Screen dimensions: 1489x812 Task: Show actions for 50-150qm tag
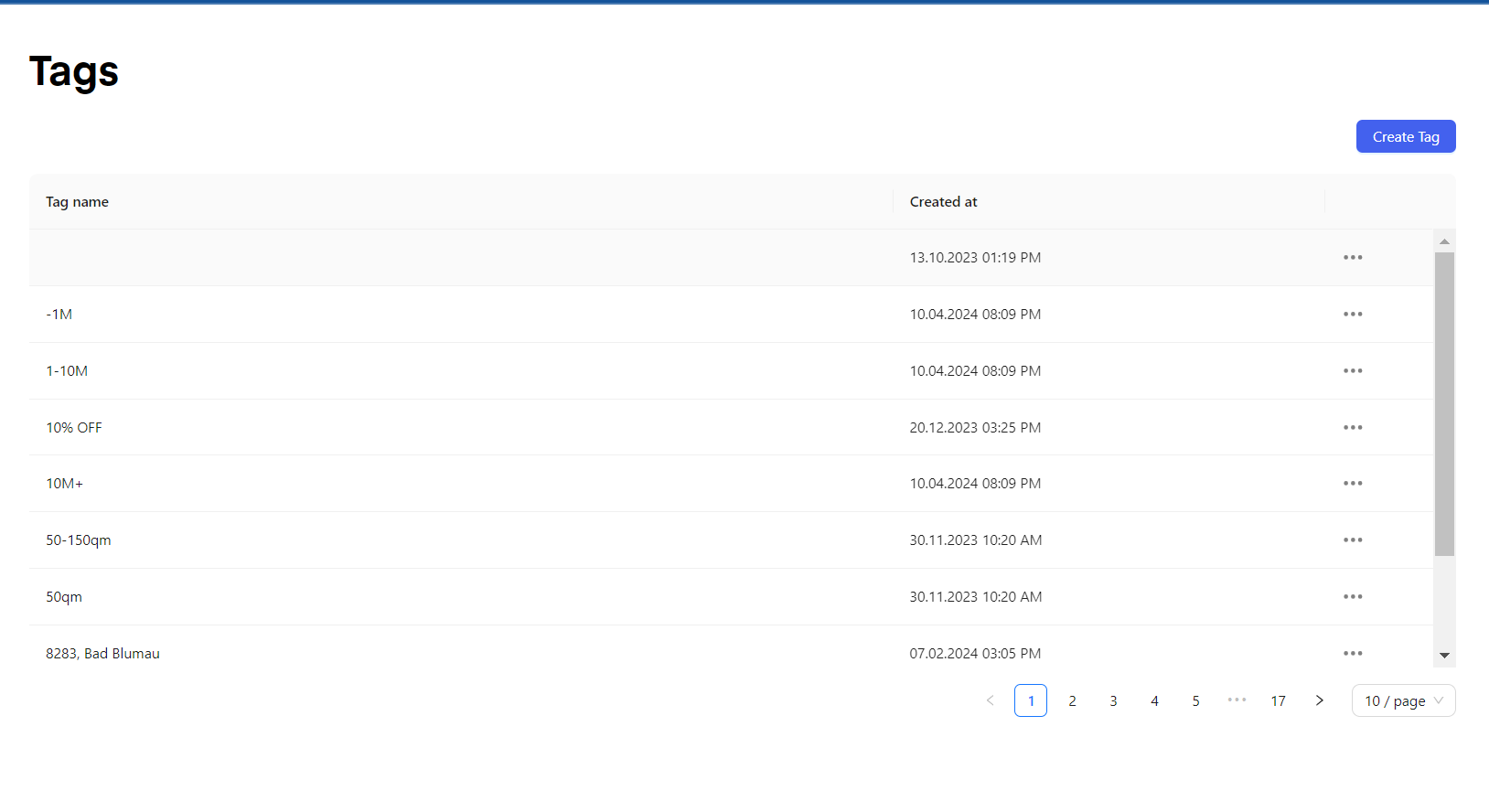pos(1353,540)
